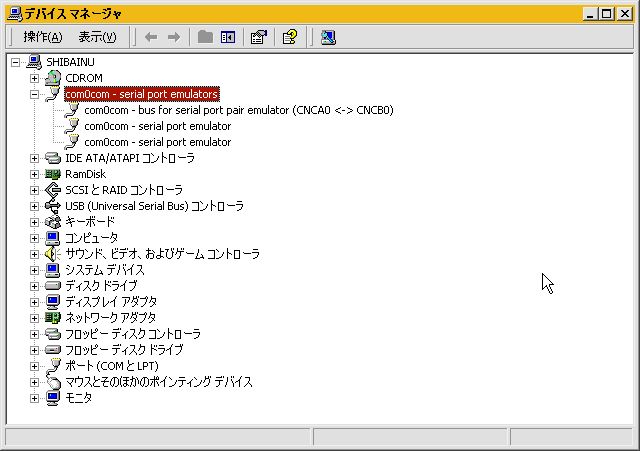Expand SCSI と RAID コントローラ node

[x=34, y=190]
